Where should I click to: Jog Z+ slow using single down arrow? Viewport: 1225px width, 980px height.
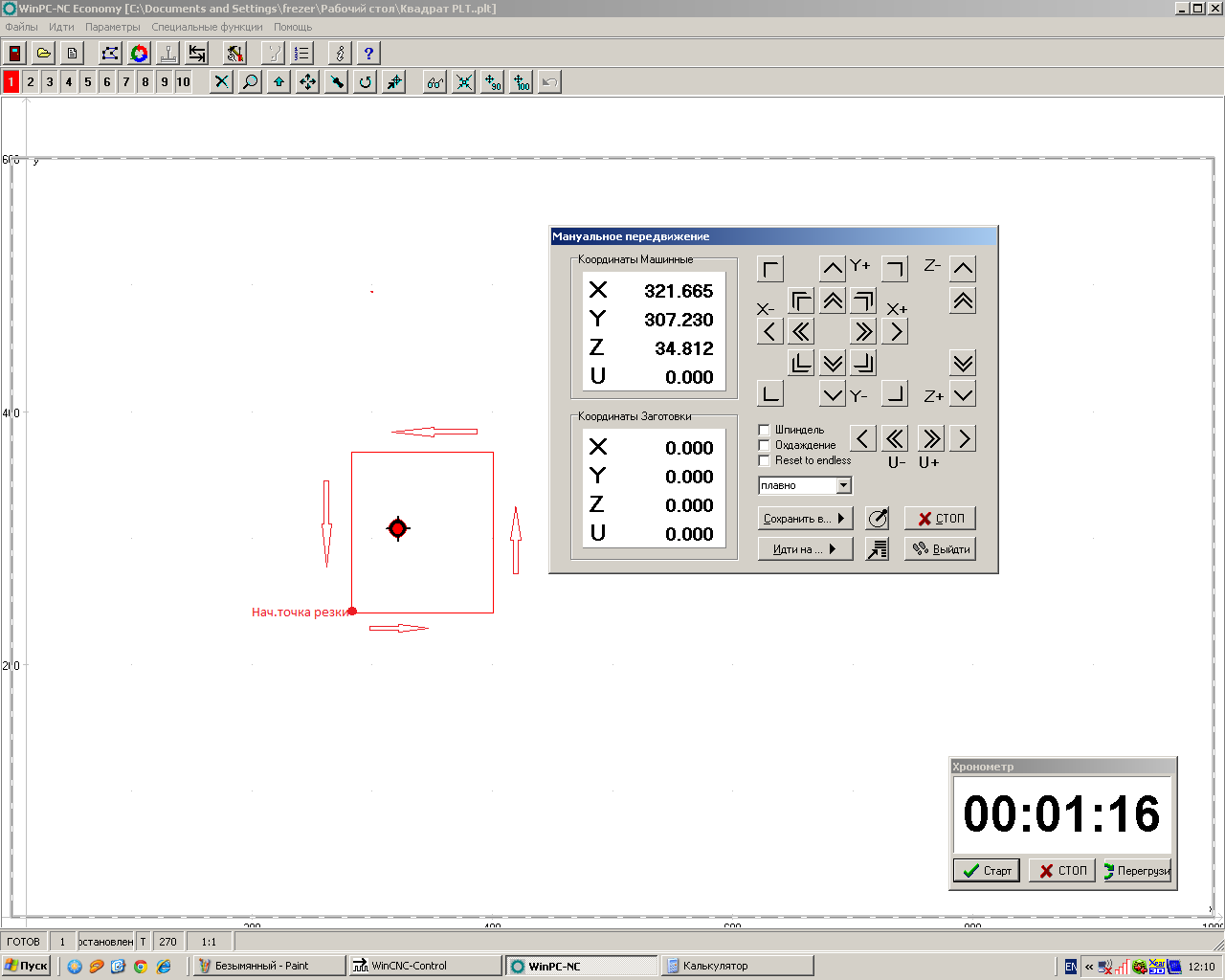[x=963, y=394]
